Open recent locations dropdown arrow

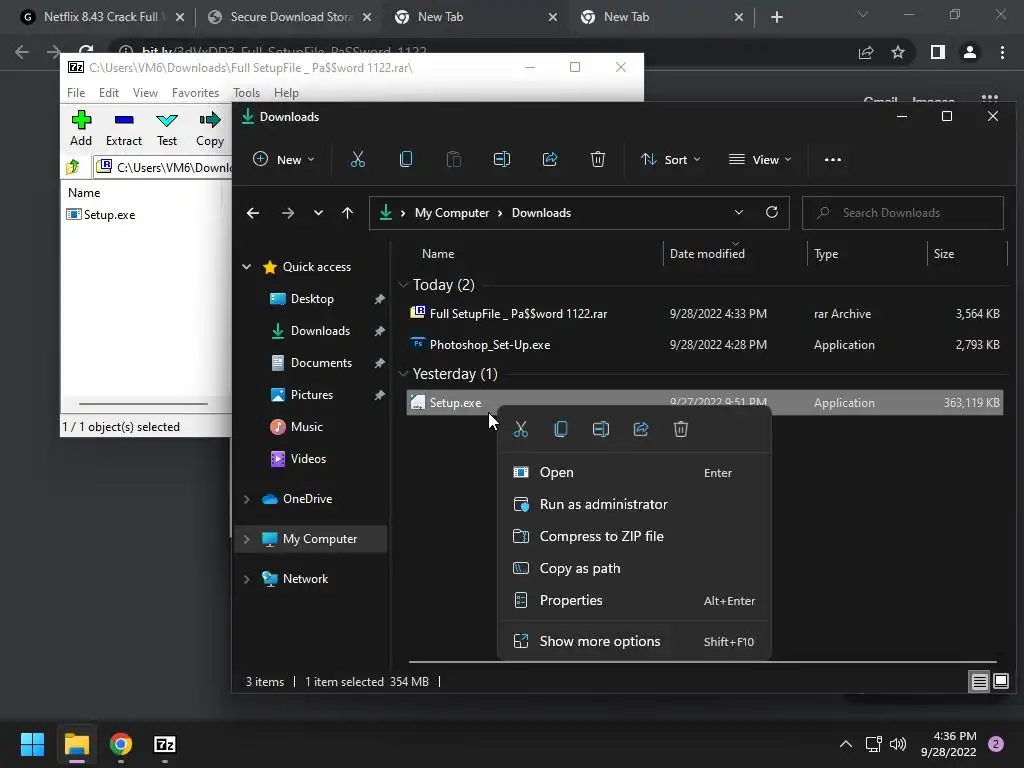(x=318, y=213)
